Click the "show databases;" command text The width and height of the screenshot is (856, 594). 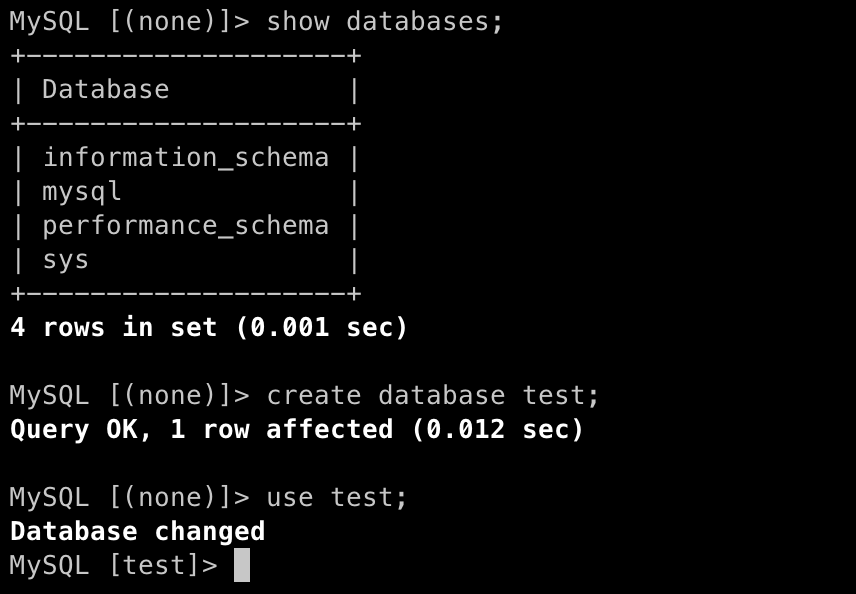[385, 21]
